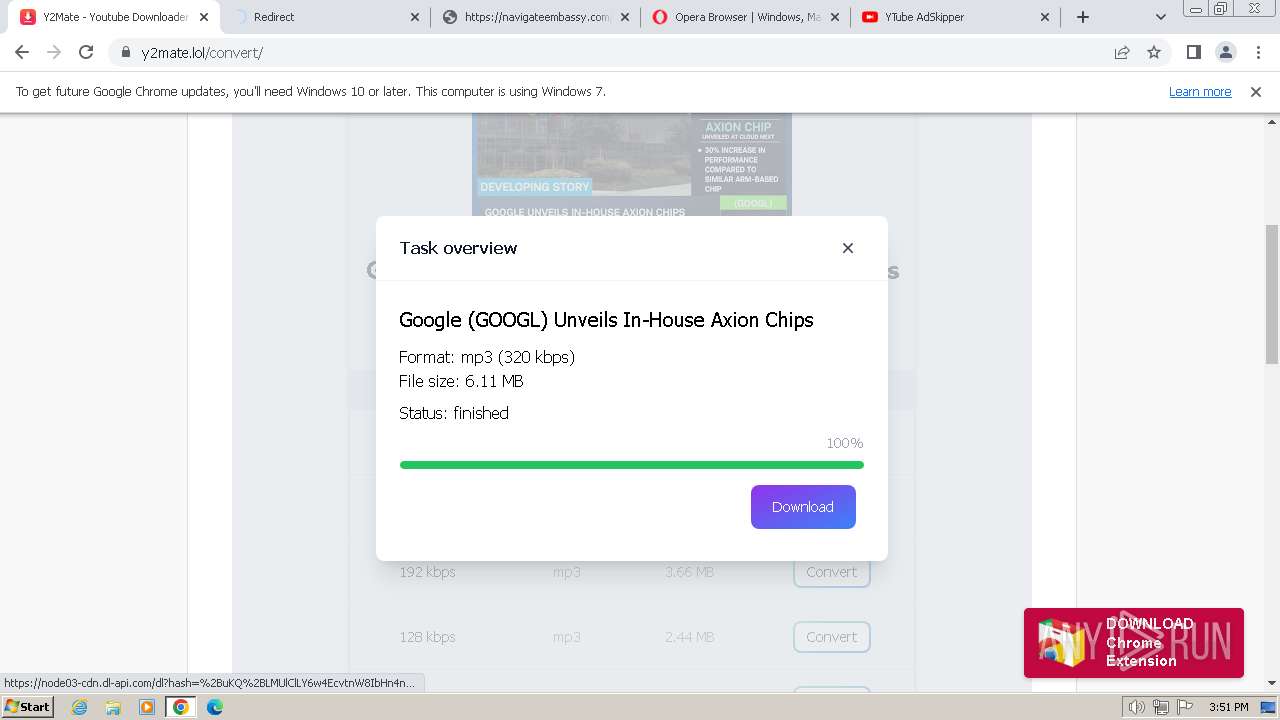Click the video thumbnail about Axion chips
This screenshot has height=720, width=1280.
[632, 165]
